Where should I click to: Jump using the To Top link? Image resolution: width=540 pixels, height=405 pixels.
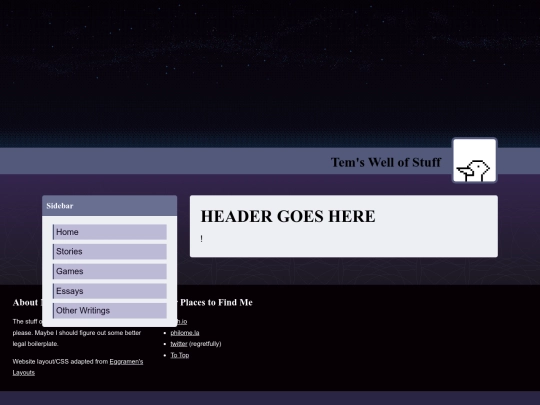pyautogui.click(x=180, y=355)
